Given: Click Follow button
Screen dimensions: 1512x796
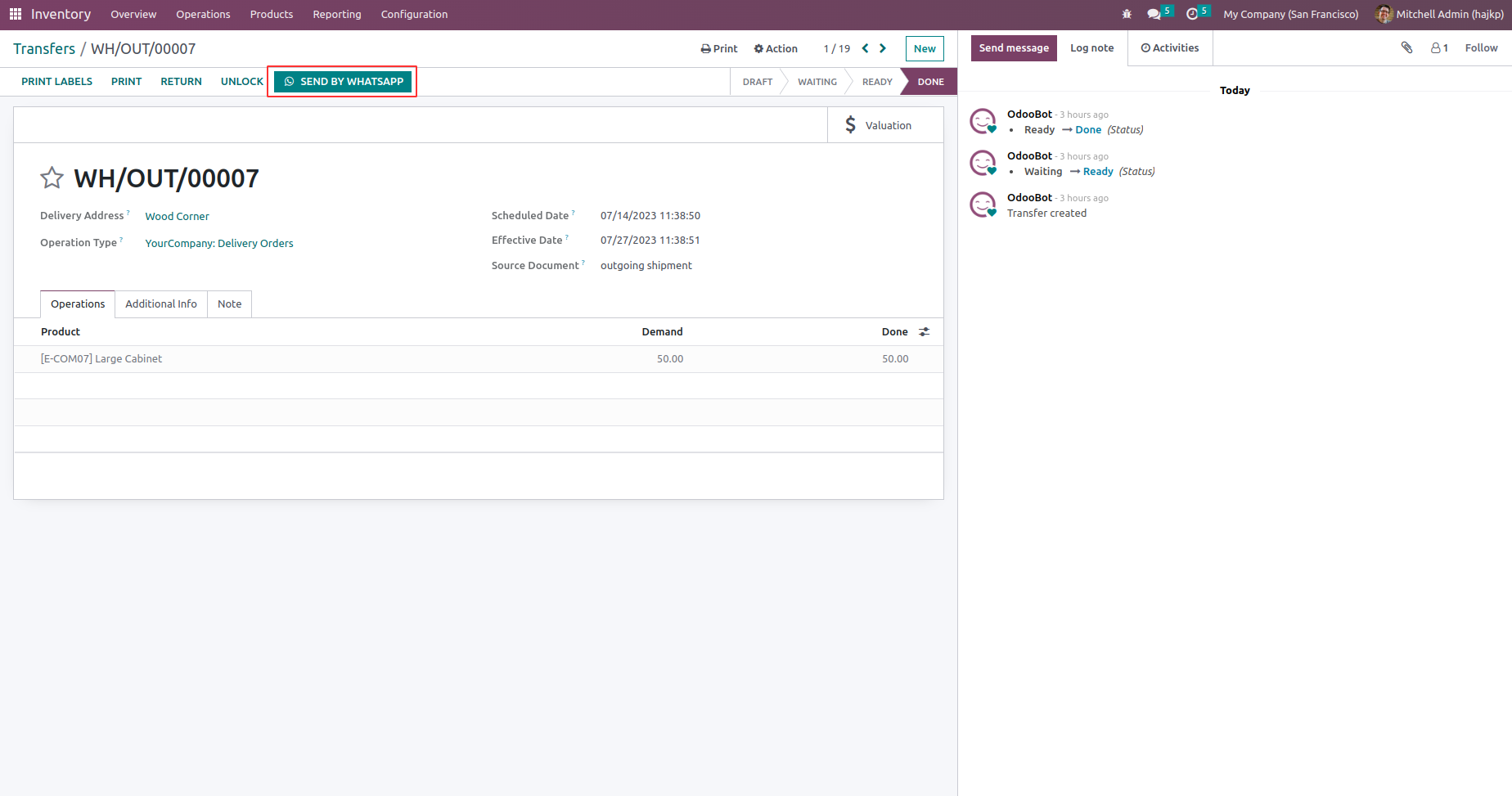Looking at the screenshot, I should 1481,47.
